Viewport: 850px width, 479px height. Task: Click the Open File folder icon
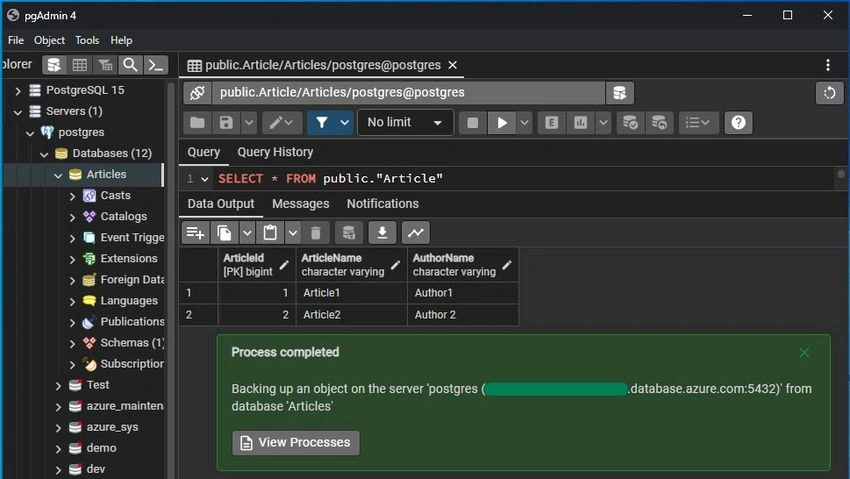point(197,123)
